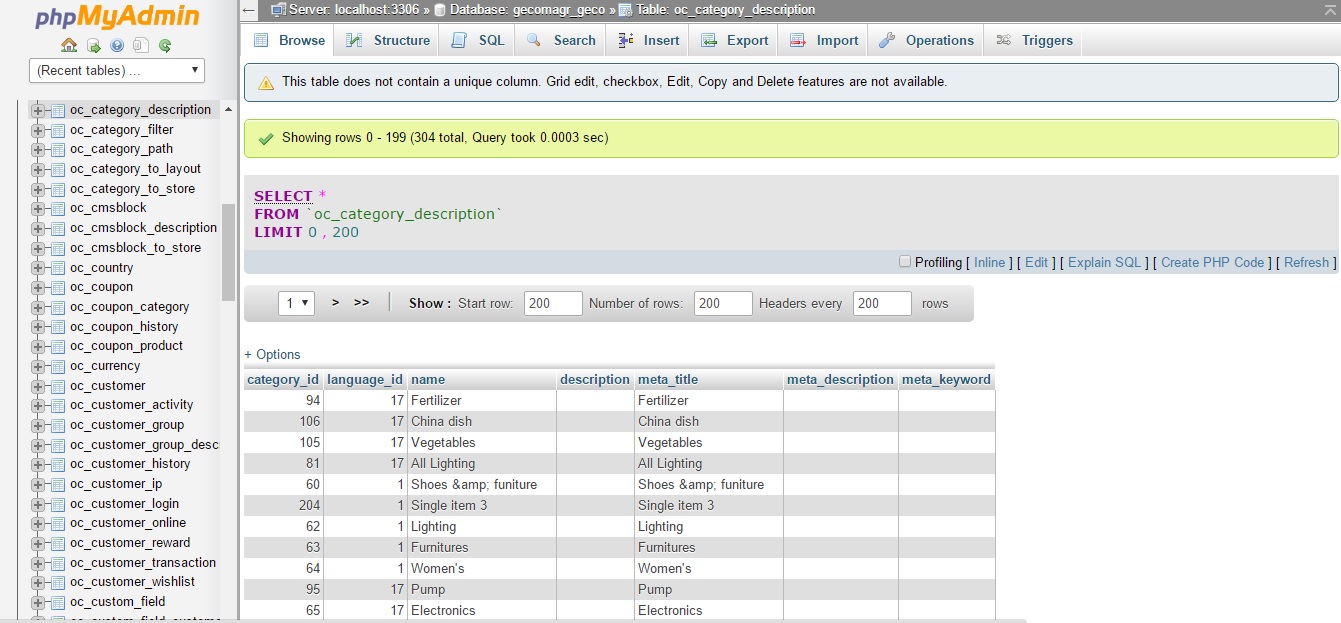Click table icon beside oc_customer_reward
The width and height of the screenshot is (1341, 623).
[x=58, y=543]
